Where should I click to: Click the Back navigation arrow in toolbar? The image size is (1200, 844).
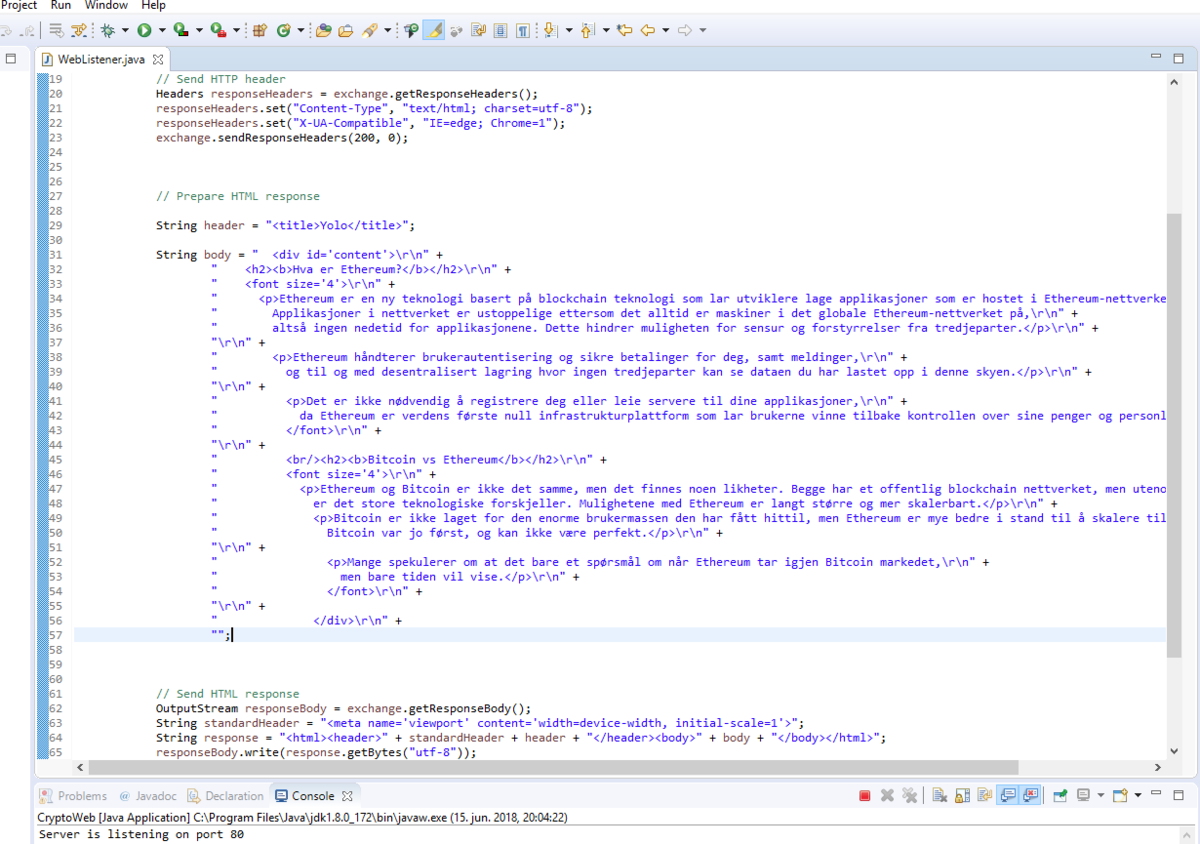point(648,30)
